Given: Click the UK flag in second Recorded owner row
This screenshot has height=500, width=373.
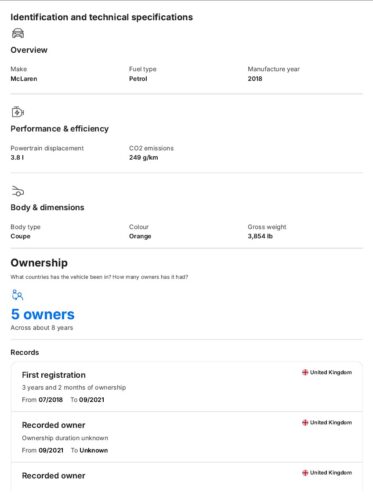Looking at the screenshot, I should coord(305,423).
